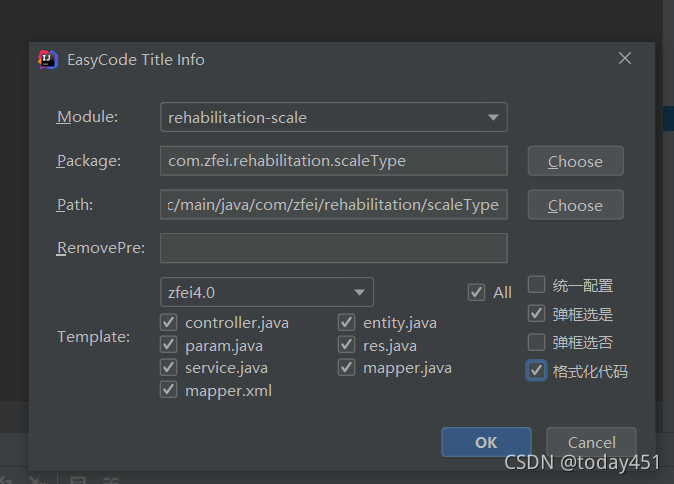The image size is (674, 484).
Task: Click the Path label
Action: [x=75, y=205]
